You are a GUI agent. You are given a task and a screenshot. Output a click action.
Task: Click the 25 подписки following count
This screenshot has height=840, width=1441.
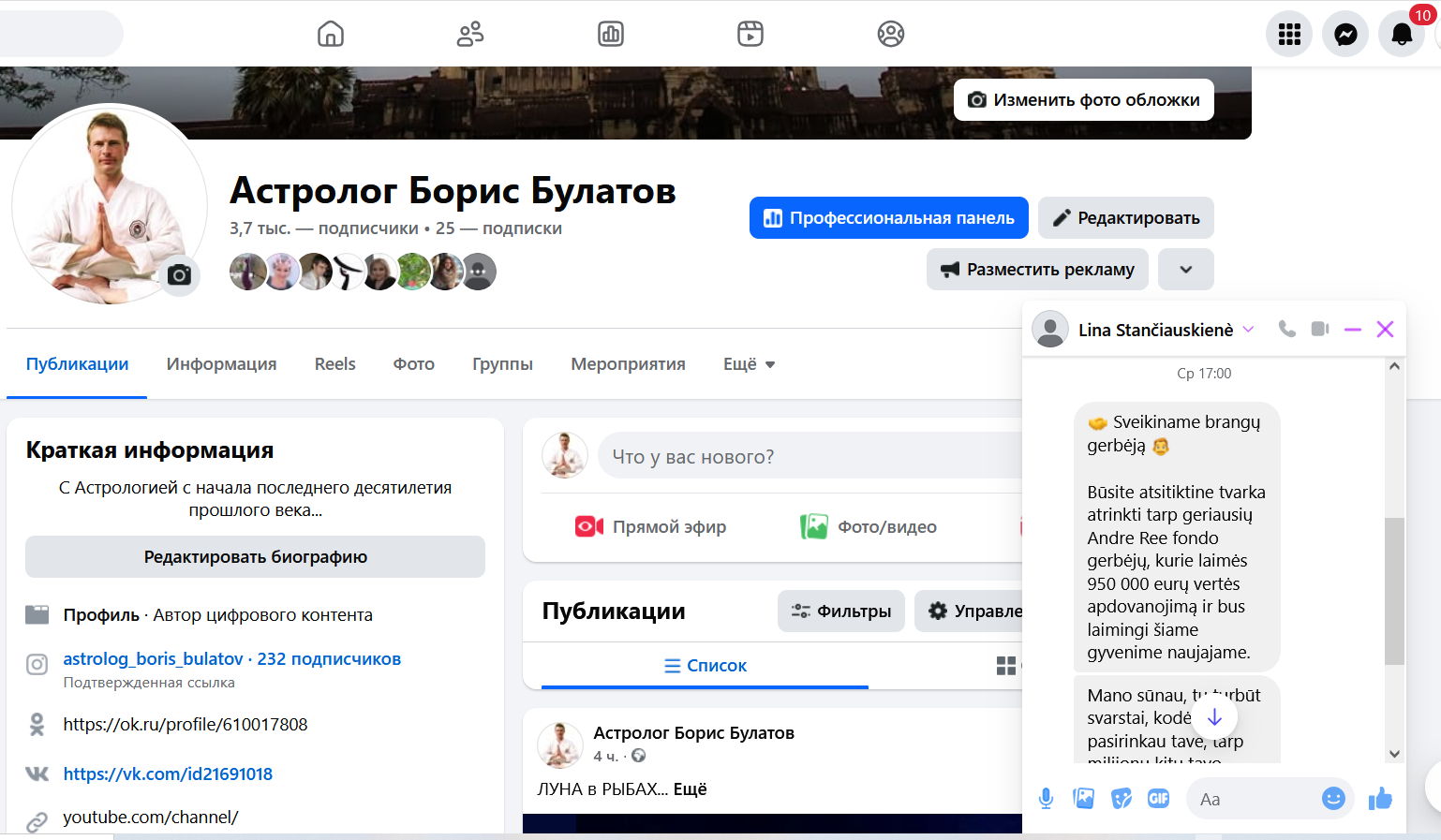coord(499,228)
